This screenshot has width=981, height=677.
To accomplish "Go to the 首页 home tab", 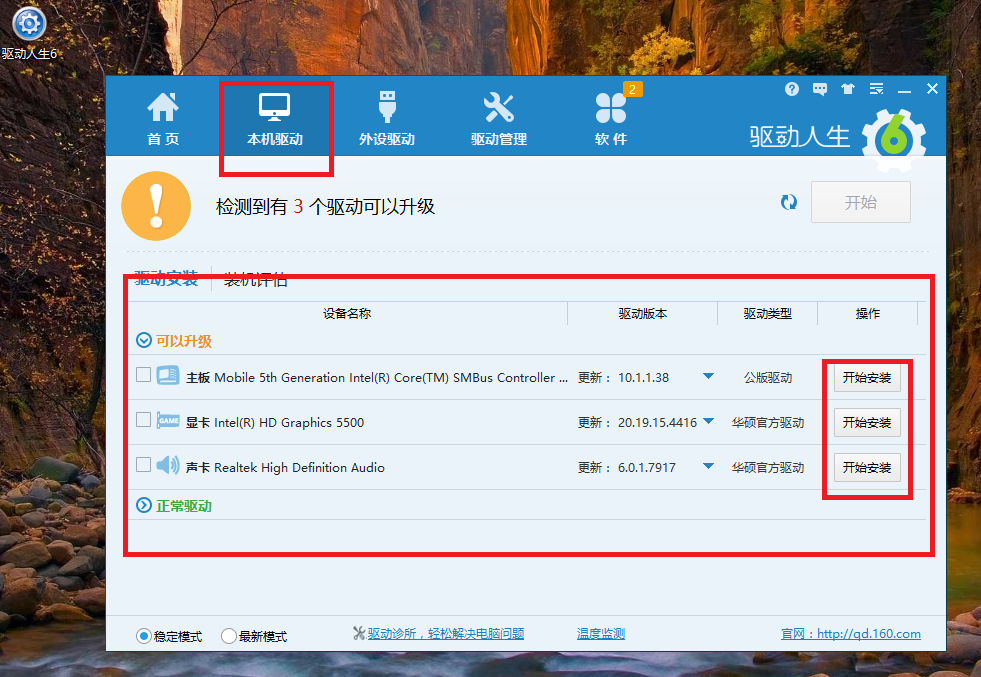I will click(163, 119).
